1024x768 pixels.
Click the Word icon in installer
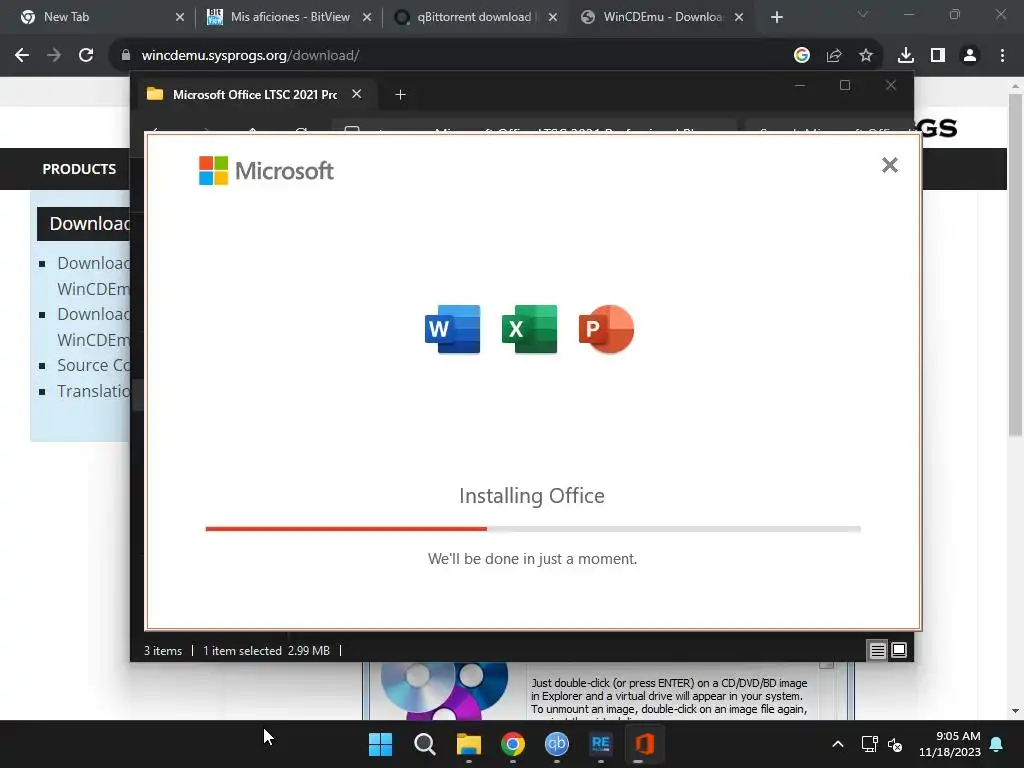pyautogui.click(x=453, y=329)
